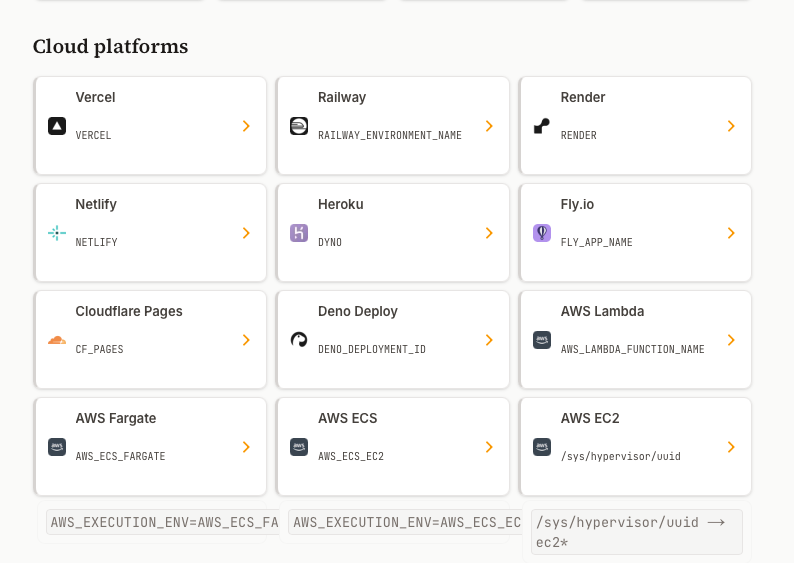Click the AWS icon beside AWS Lambda
Screen dimensions: 794x563
[541, 340]
